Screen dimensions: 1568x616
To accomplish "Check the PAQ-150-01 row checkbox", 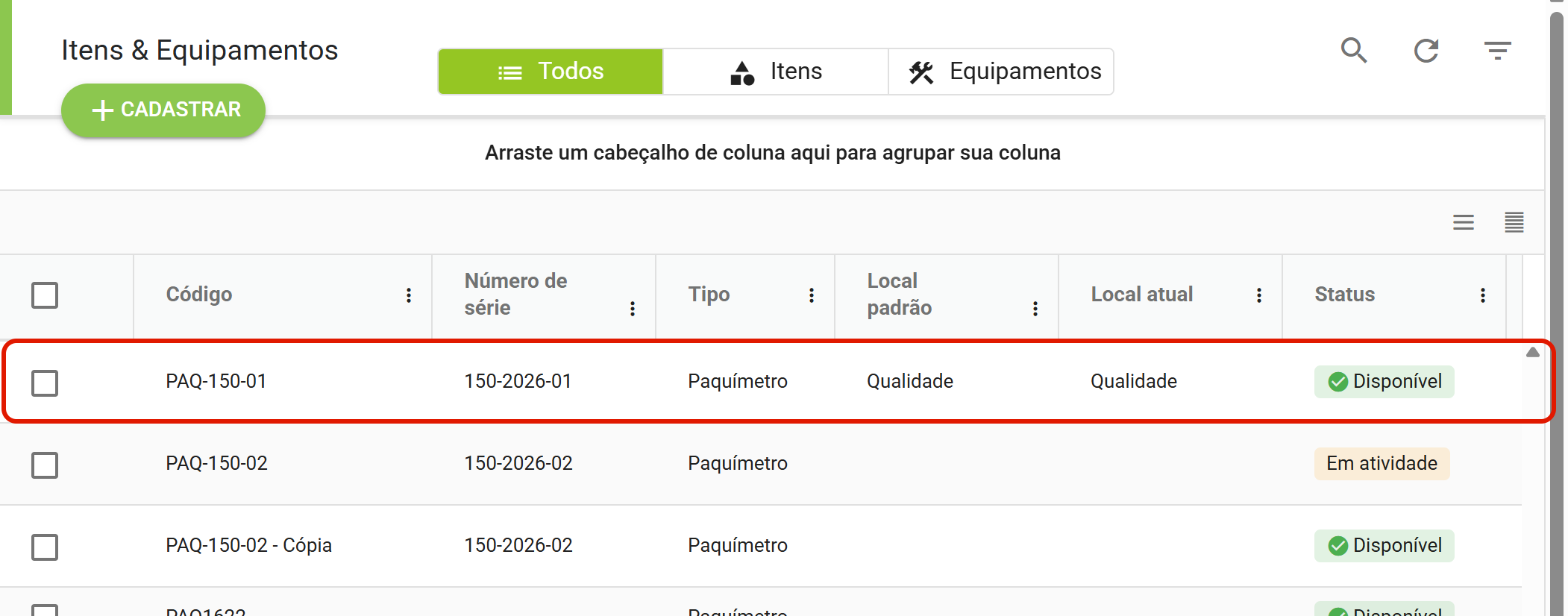I will click(x=45, y=383).
